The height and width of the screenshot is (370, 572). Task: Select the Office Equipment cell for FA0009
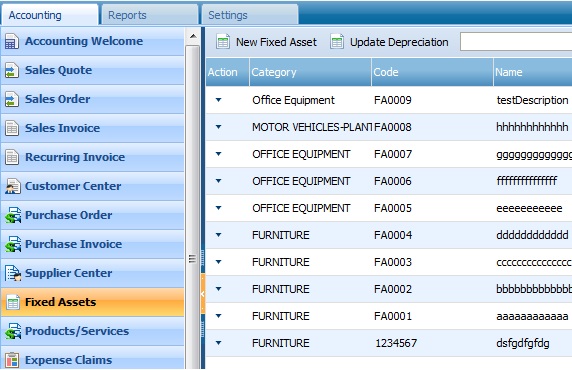310,100
